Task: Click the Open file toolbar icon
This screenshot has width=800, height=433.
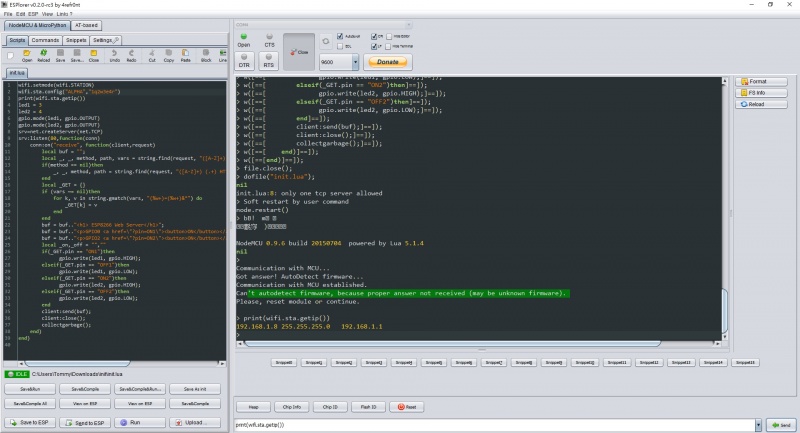Action: point(27,56)
